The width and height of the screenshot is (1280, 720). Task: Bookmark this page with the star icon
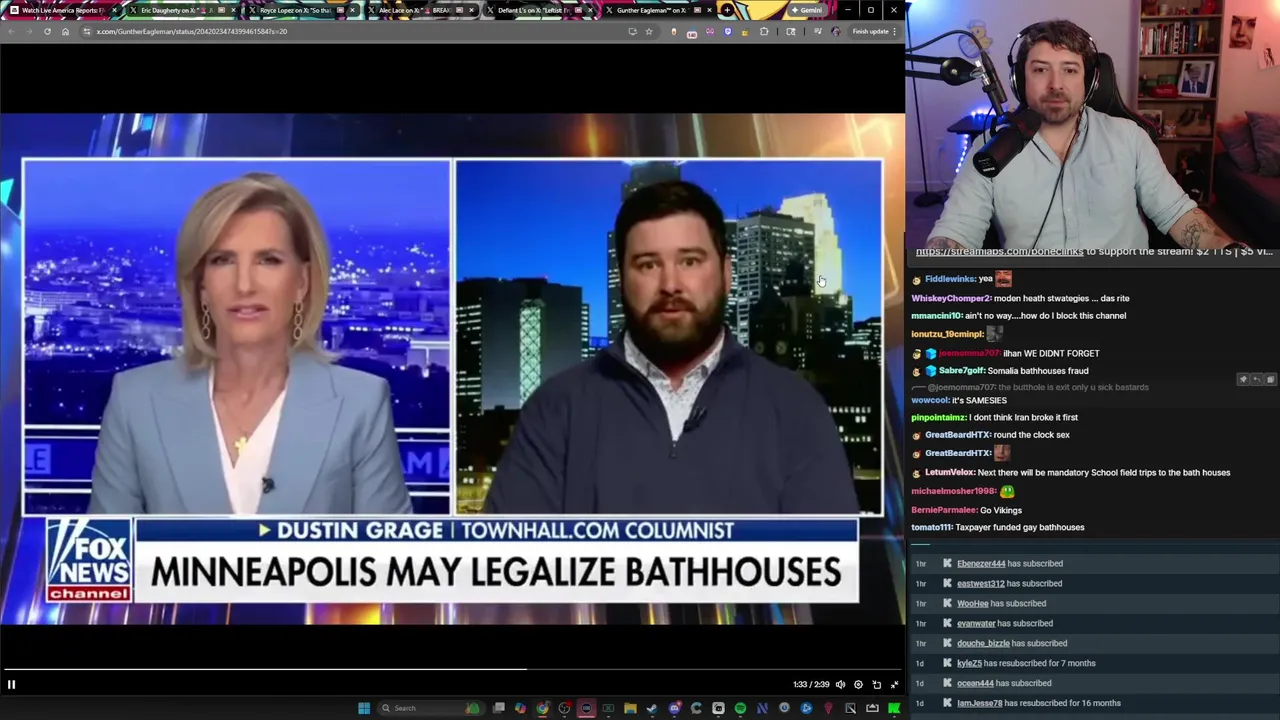tap(648, 31)
